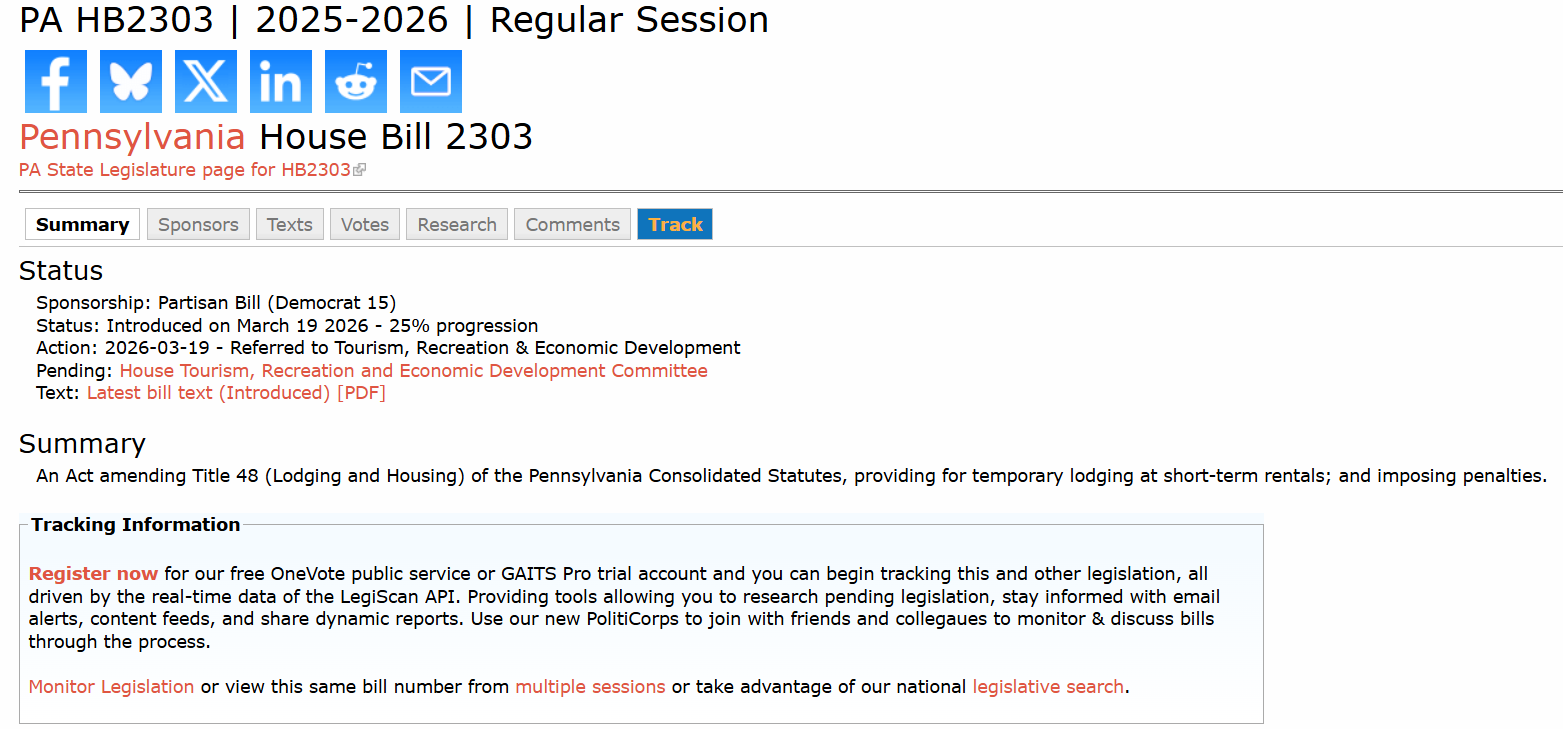
Task: Click the blue Track button
Action: (675, 224)
